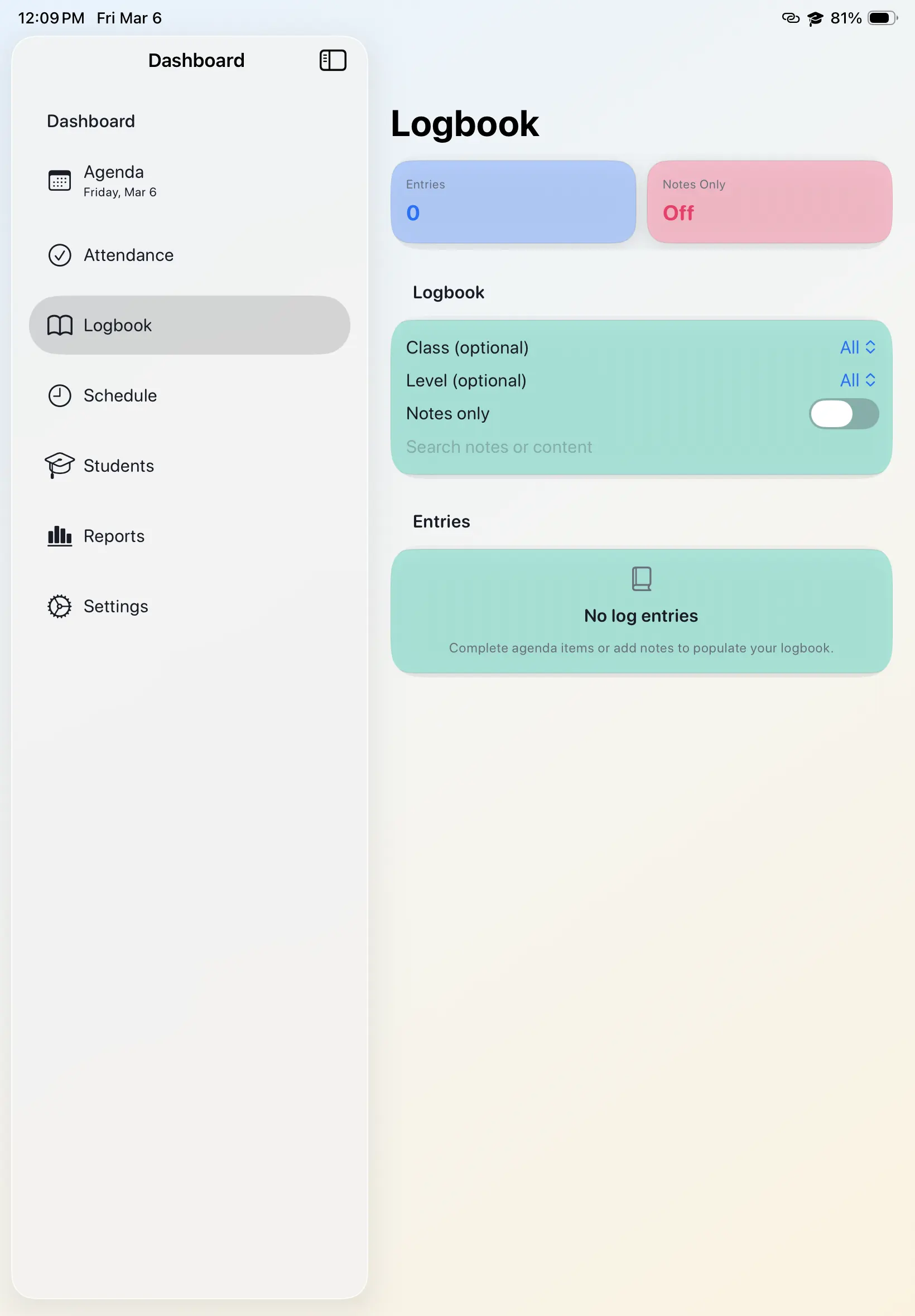The image size is (915, 1316).
Task: Click the Attendance checkmark circle icon
Action: 60,255
